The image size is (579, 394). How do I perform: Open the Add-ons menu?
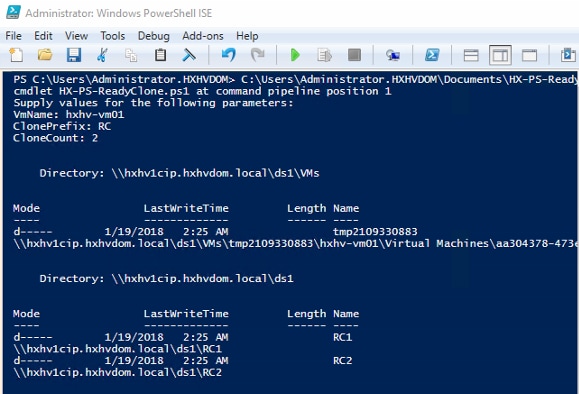pyautogui.click(x=203, y=36)
